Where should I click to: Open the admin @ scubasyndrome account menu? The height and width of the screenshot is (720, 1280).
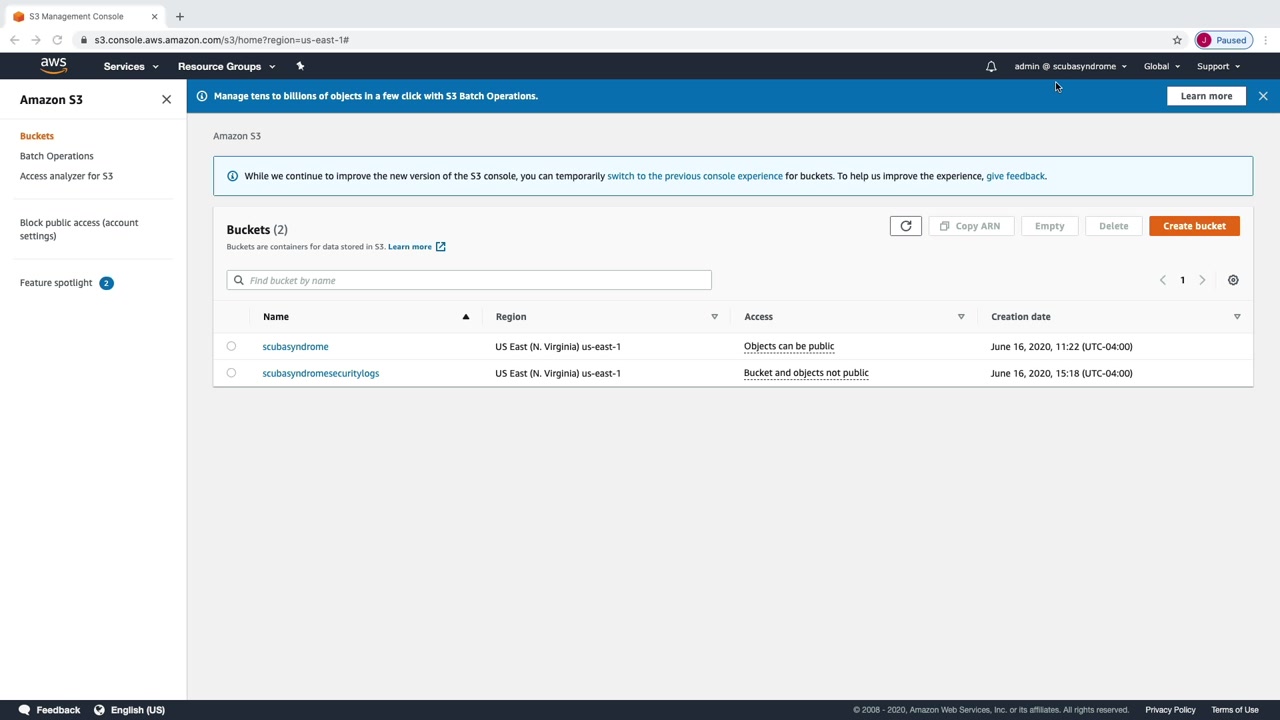pos(1070,66)
